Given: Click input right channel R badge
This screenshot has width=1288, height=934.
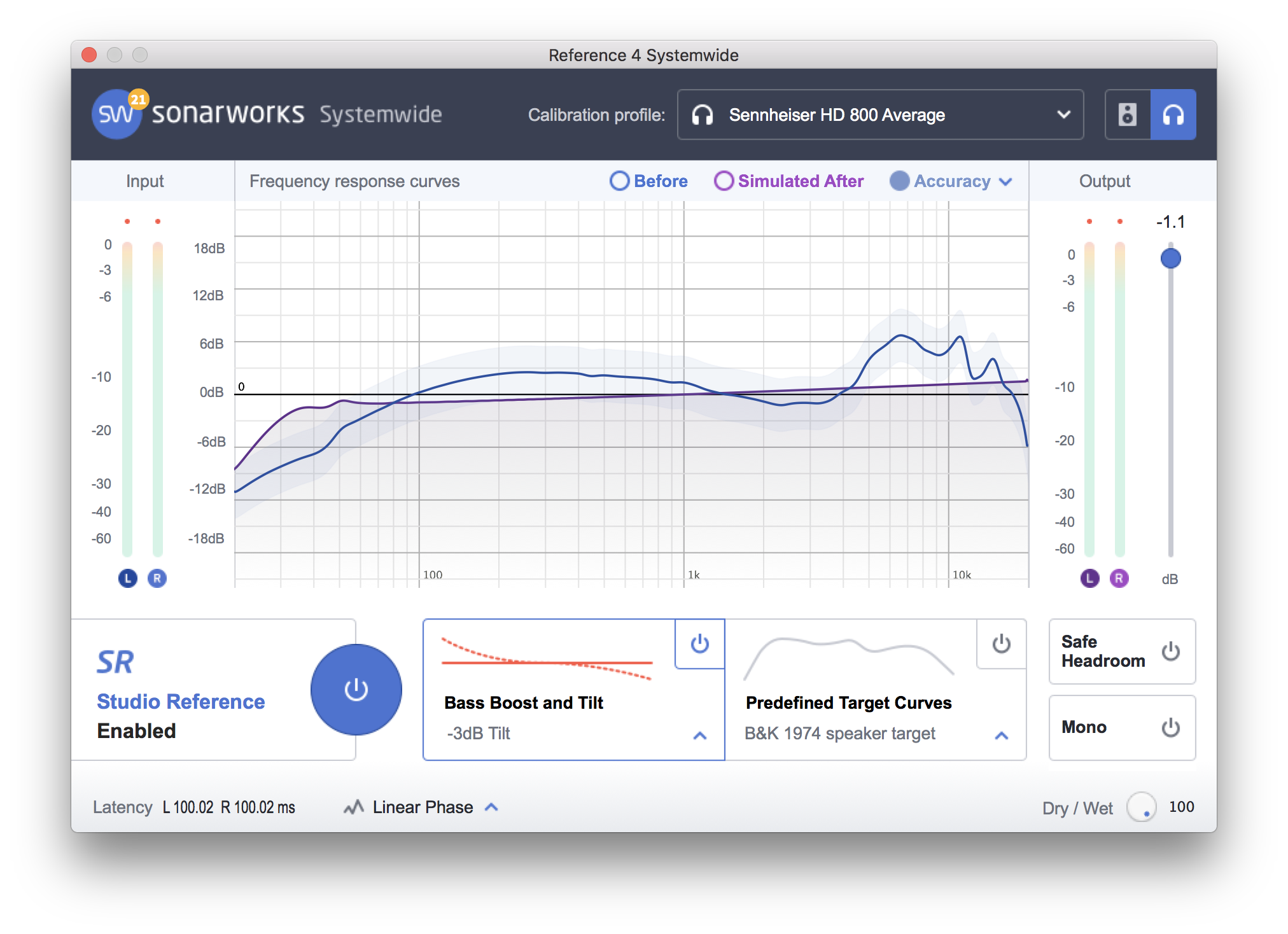Looking at the screenshot, I should [157, 578].
